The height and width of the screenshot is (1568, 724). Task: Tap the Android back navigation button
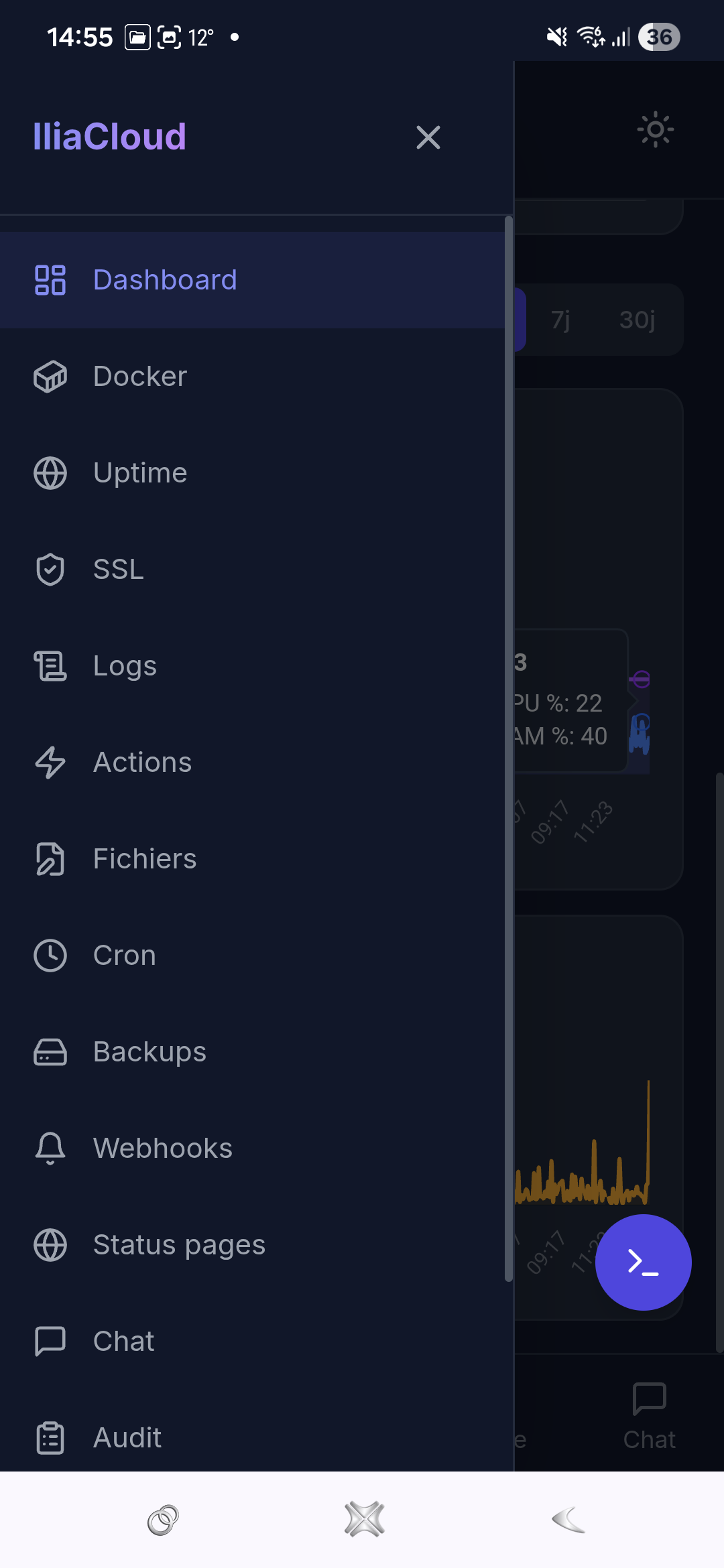click(568, 1520)
